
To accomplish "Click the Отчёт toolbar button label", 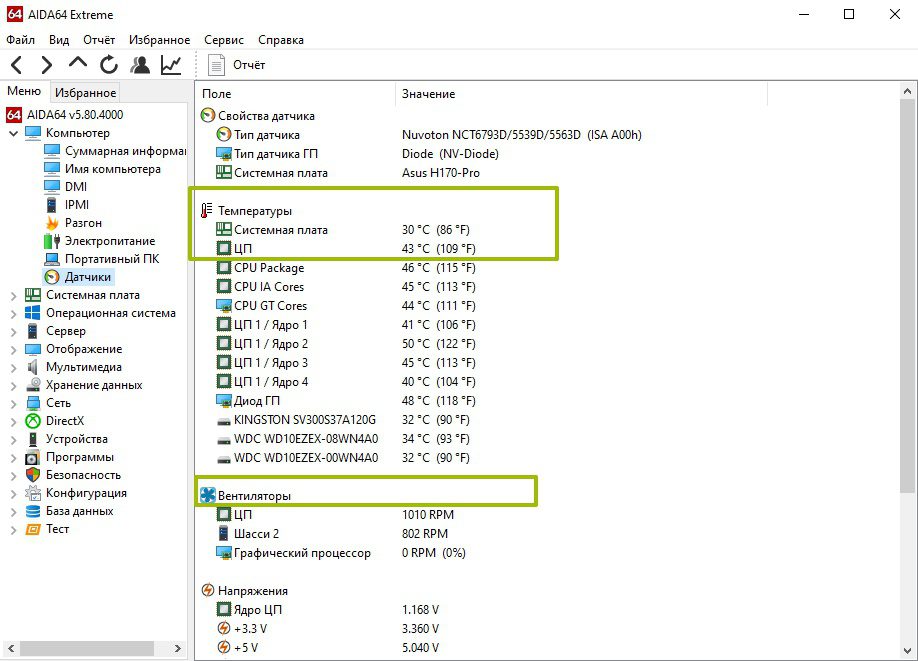I will 249,65.
